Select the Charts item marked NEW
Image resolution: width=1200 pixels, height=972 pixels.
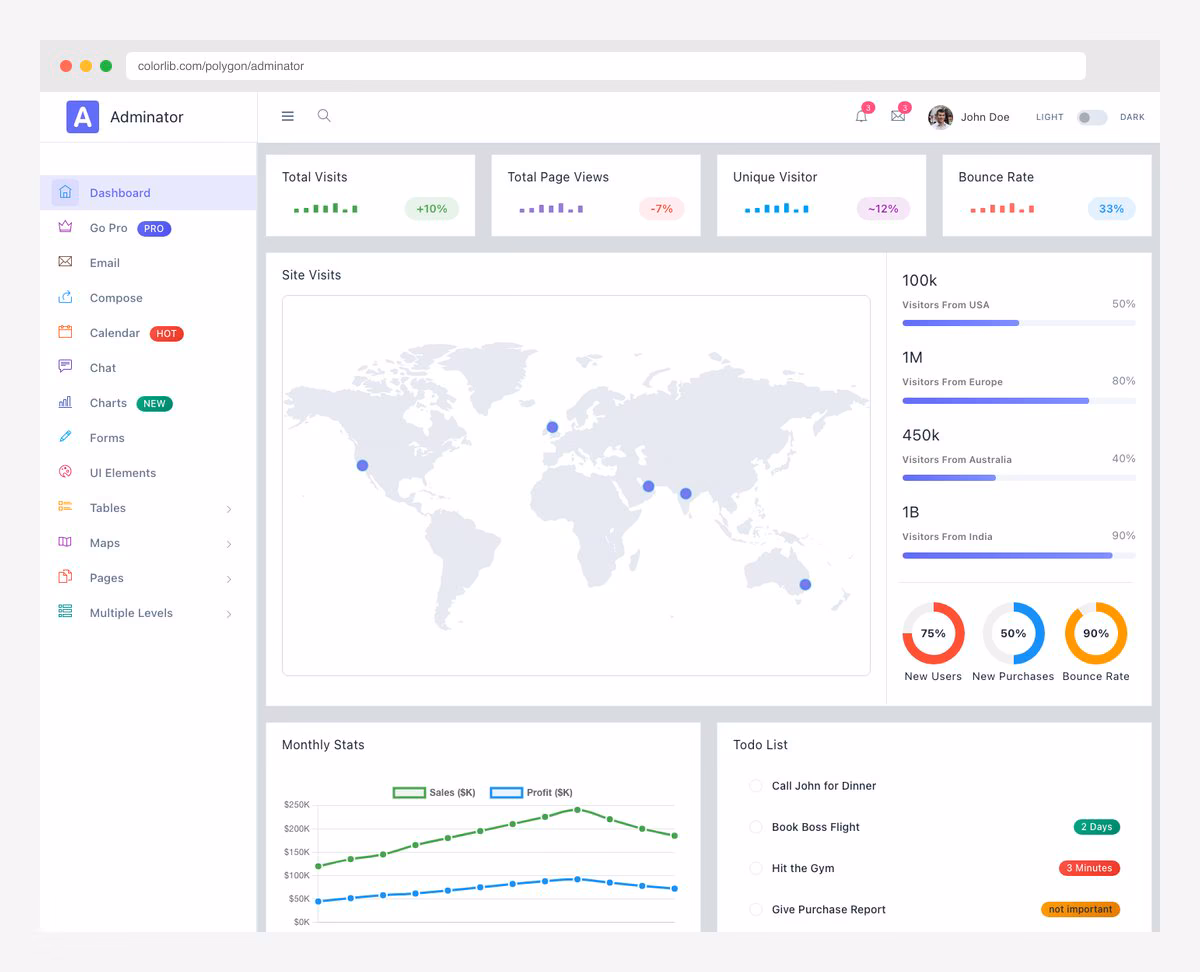coord(106,402)
